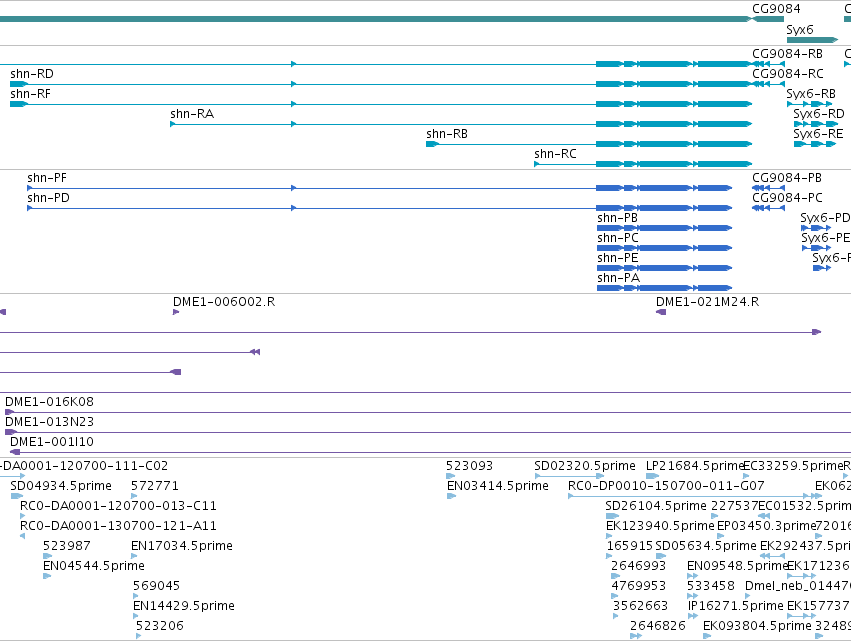This screenshot has width=851, height=641.
Task: Select the shn-RF transcript label
Action: coord(30,94)
